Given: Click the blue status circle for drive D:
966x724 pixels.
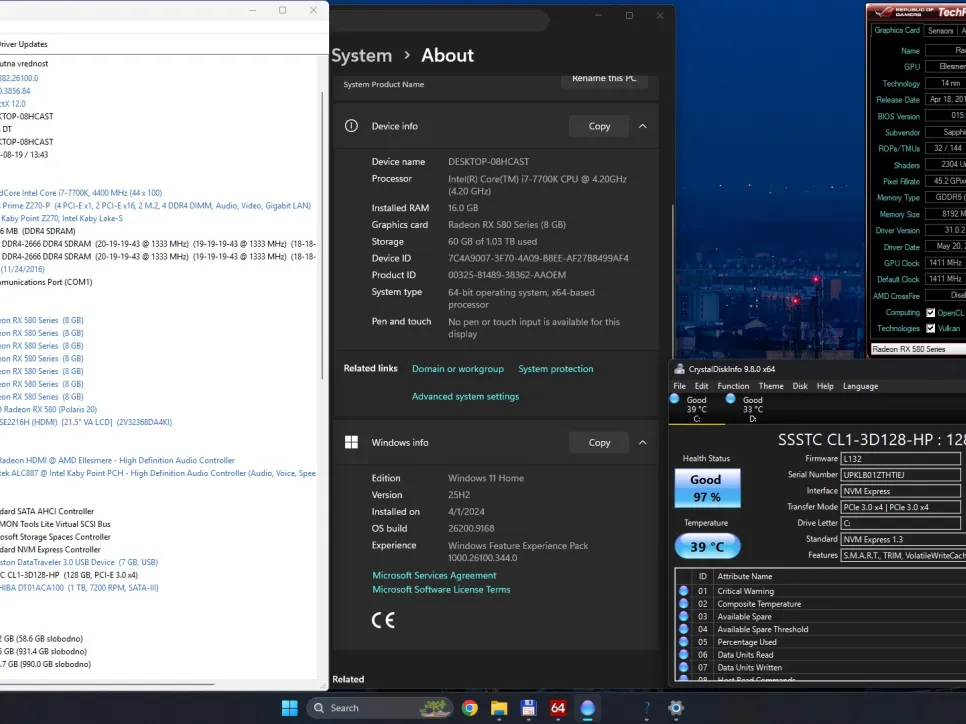Looking at the screenshot, I should point(731,399).
